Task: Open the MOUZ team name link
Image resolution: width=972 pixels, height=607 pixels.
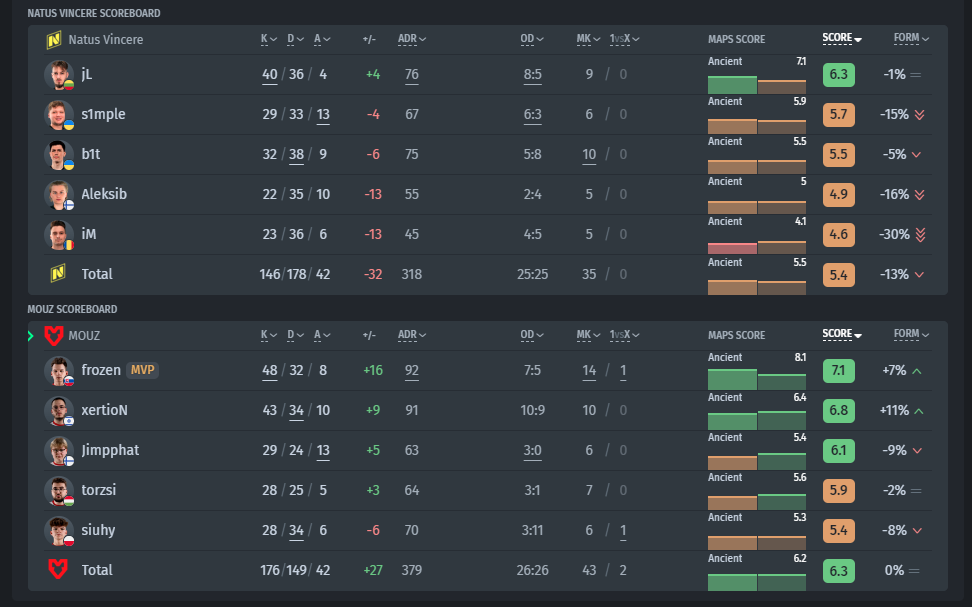Action: tap(84, 335)
